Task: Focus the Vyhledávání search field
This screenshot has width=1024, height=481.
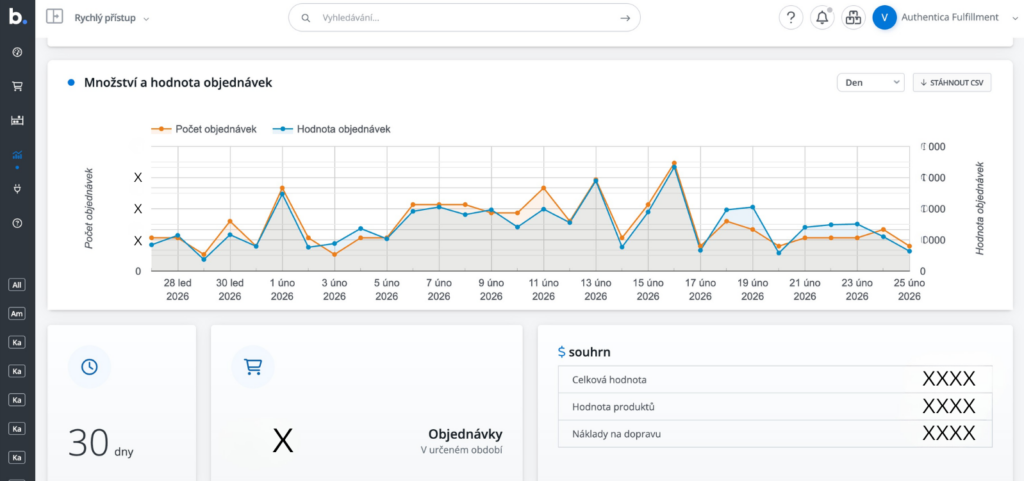Action: click(x=464, y=18)
